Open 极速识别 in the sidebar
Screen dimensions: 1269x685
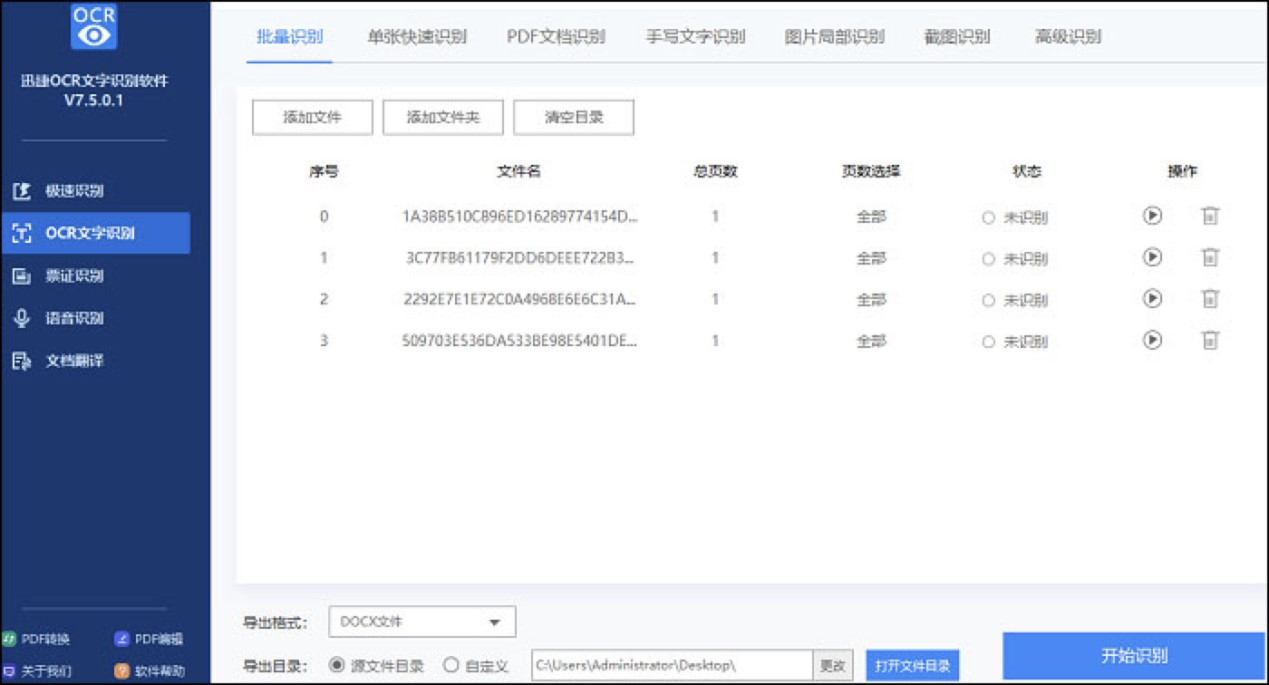[74, 191]
